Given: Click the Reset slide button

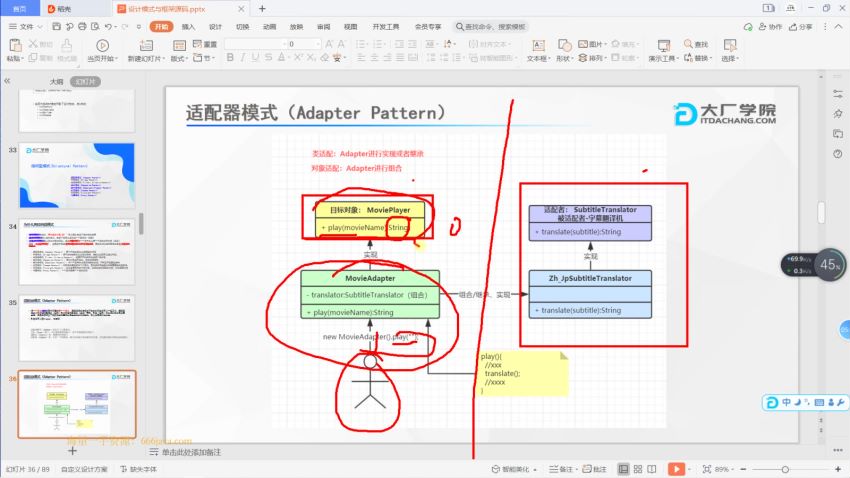Looking at the screenshot, I should [204, 44].
